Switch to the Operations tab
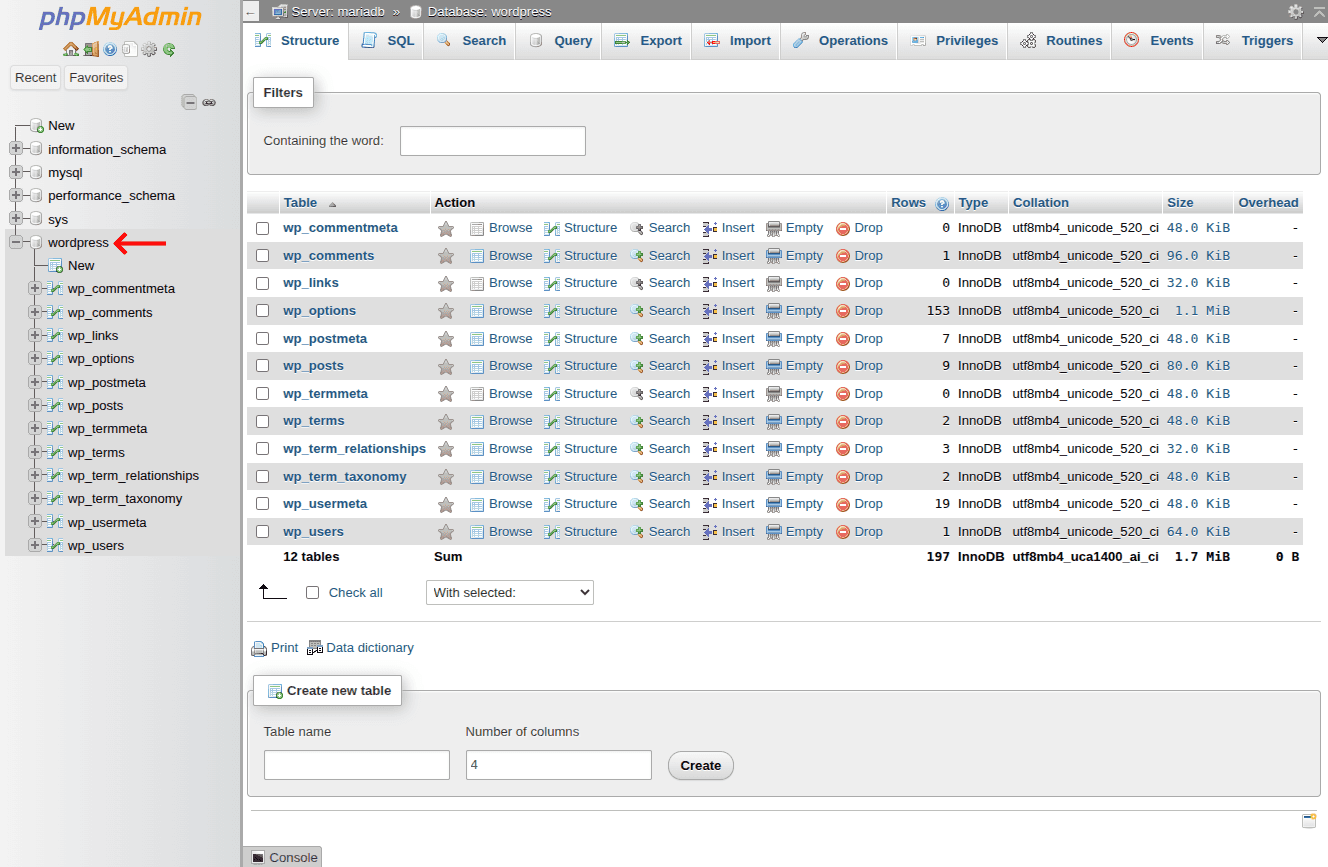 [x=839, y=41]
